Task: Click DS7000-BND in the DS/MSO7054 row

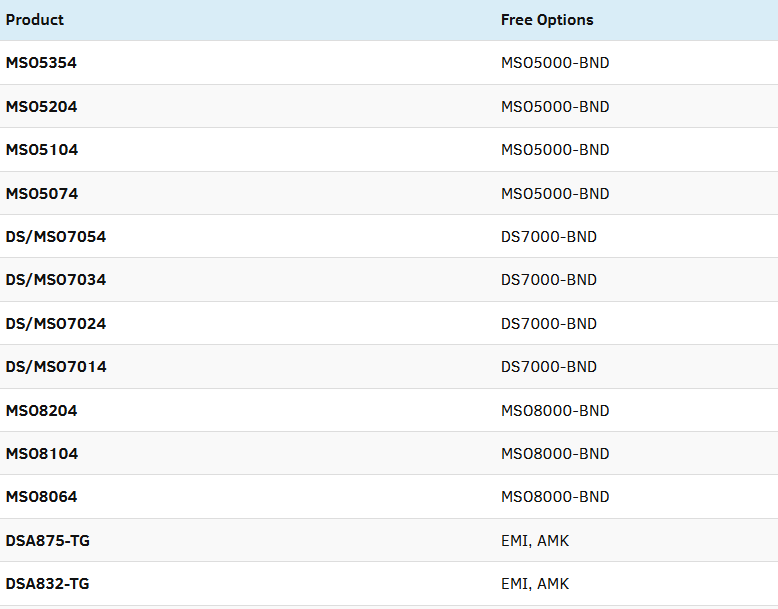Action: pos(549,236)
